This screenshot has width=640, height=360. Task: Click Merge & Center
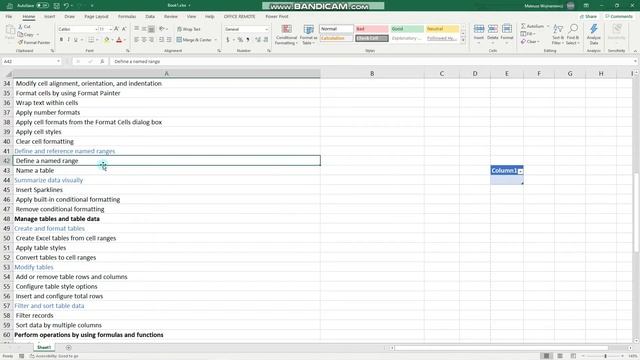(x=194, y=40)
